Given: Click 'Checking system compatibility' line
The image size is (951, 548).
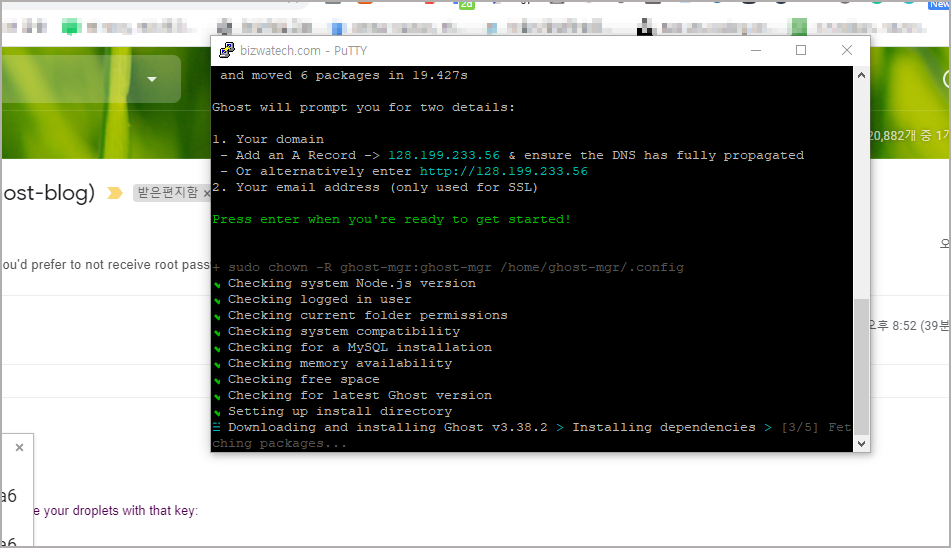Looking at the screenshot, I should click(344, 332).
